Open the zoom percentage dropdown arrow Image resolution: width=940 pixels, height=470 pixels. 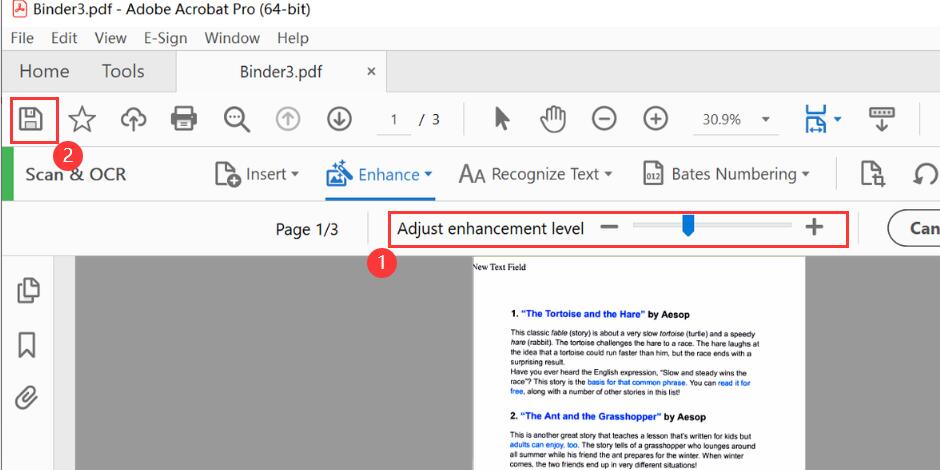[x=766, y=119]
